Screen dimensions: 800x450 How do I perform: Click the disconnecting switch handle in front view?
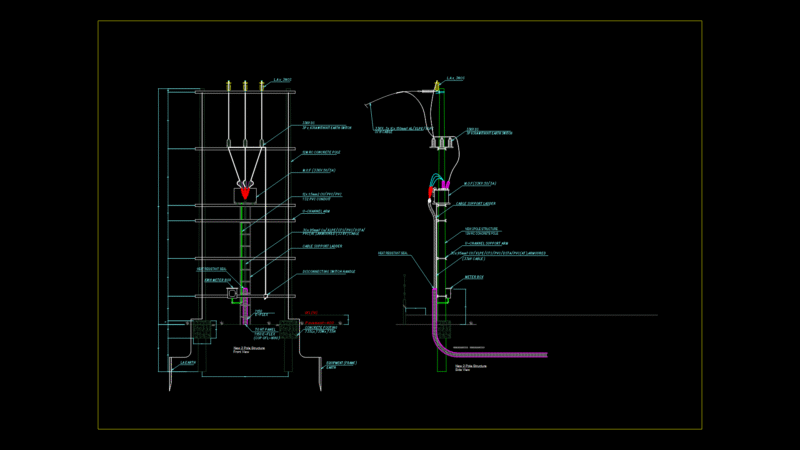coord(266,296)
